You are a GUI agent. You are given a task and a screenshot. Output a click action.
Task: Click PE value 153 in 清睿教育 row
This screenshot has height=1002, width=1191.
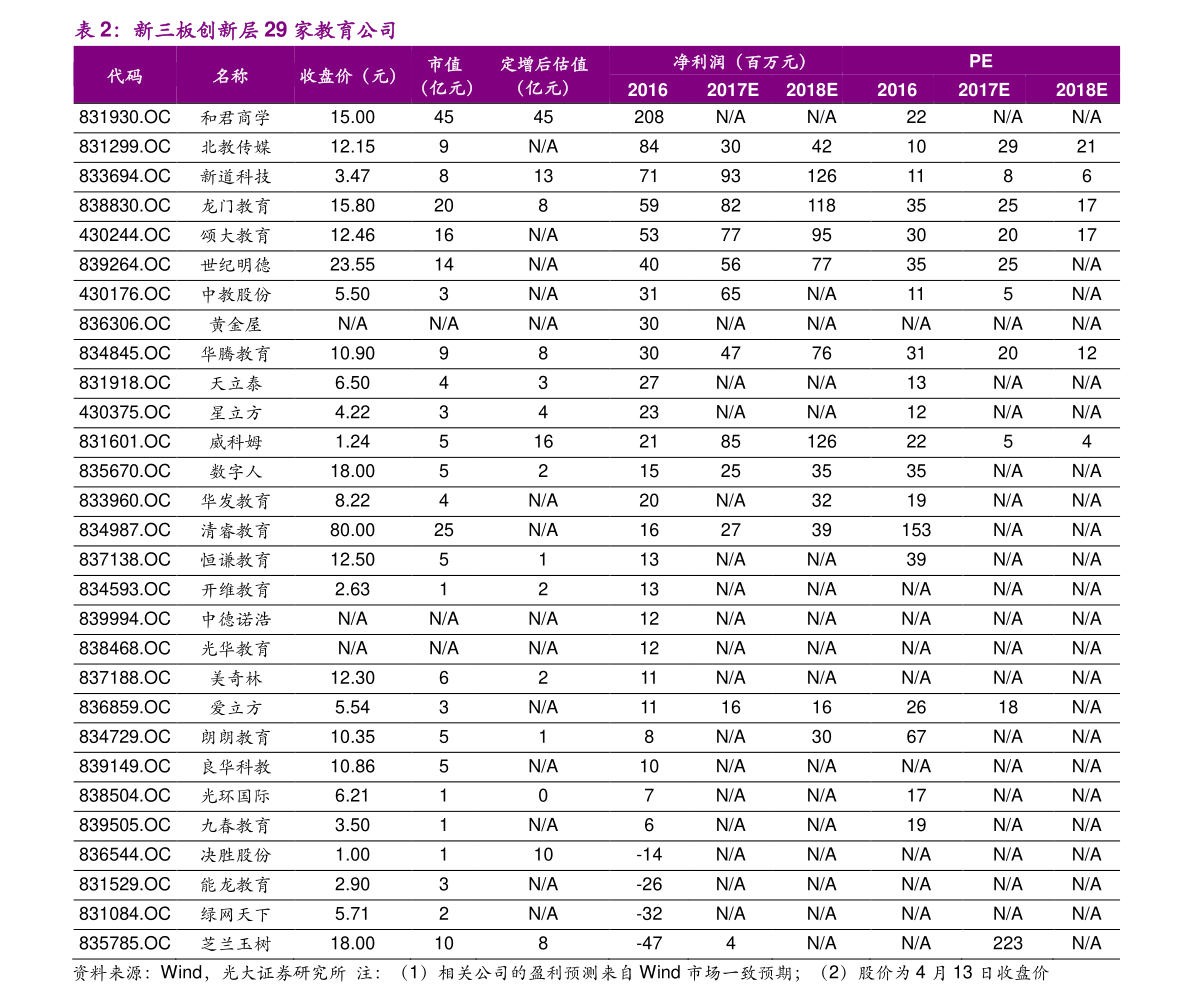[916, 530]
